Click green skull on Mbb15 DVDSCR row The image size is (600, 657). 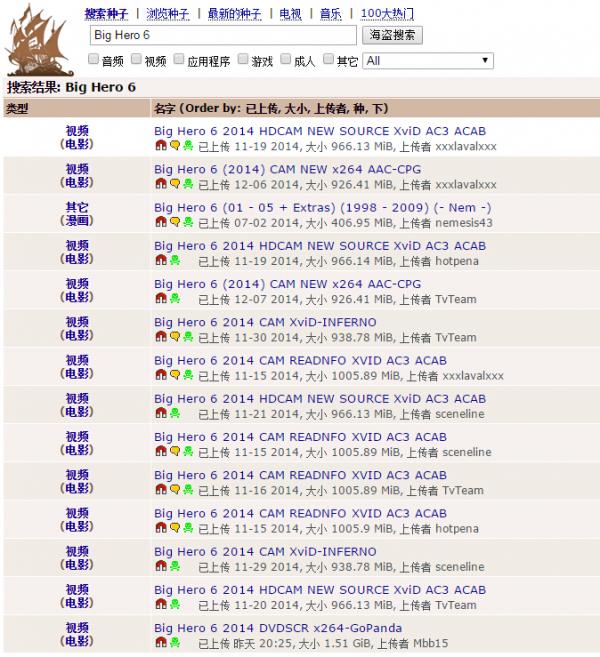[175, 642]
